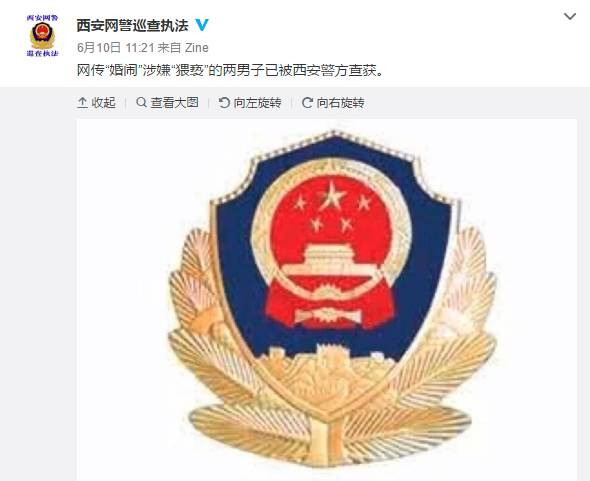Click the 西安网警 profile avatar

(x=43, y=36)
